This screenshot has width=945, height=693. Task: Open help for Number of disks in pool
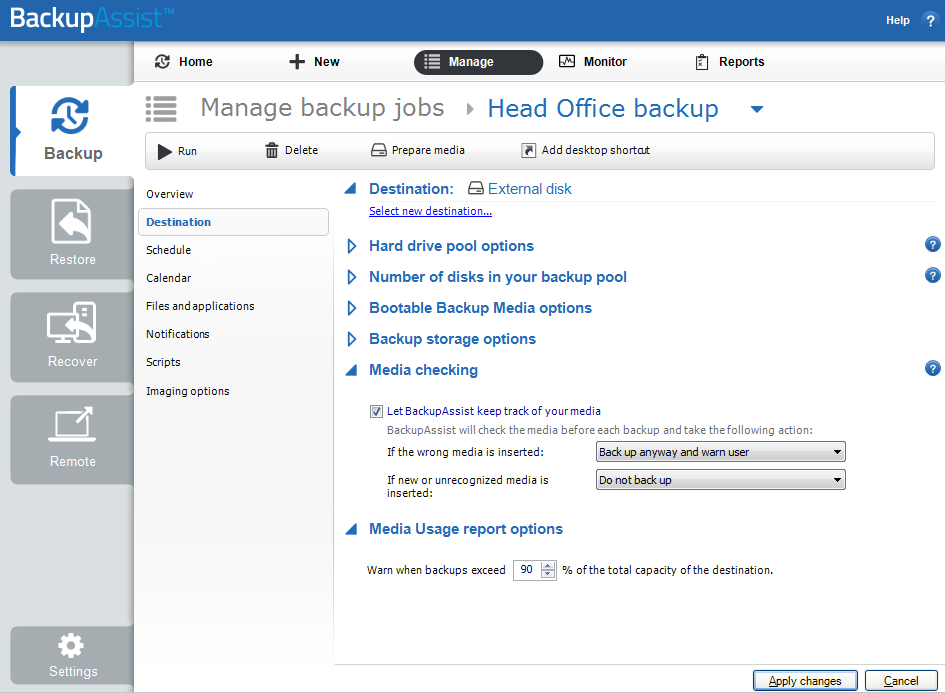point(932,275)
